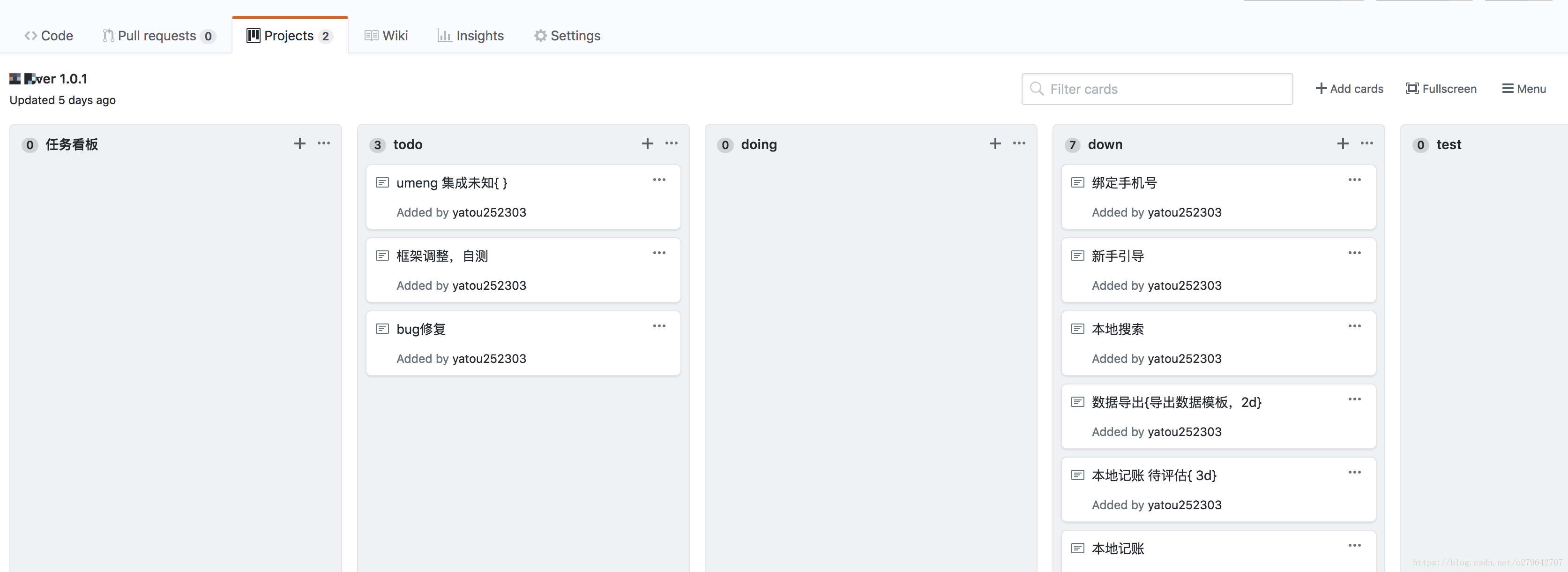Open options for 数据导出 card
This screenshot has height=572, width=1568.
1354,399
